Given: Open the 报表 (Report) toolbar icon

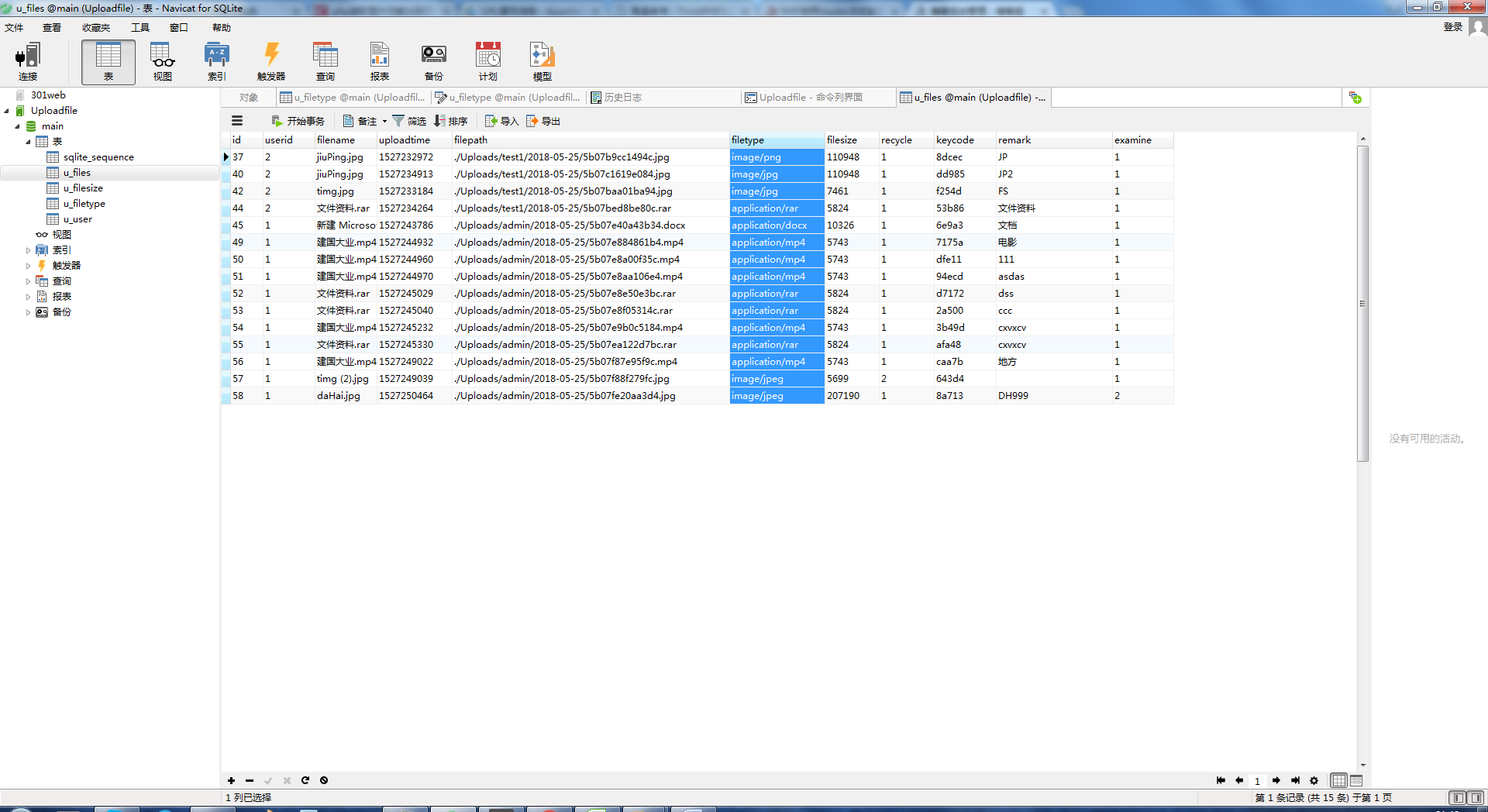Looking at the screenshot, I should point(380,62).
